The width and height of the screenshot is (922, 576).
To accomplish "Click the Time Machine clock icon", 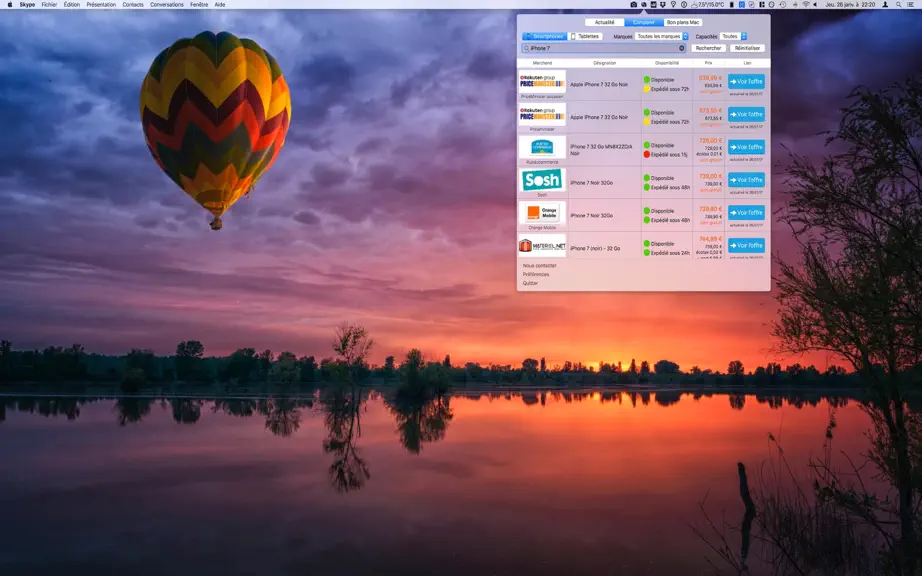I will click(x=782, y=4).
